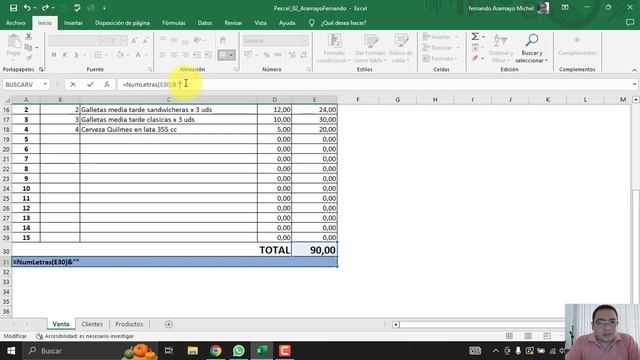
Task: Decrease indent in Alineación group
Action: [197, 55]
